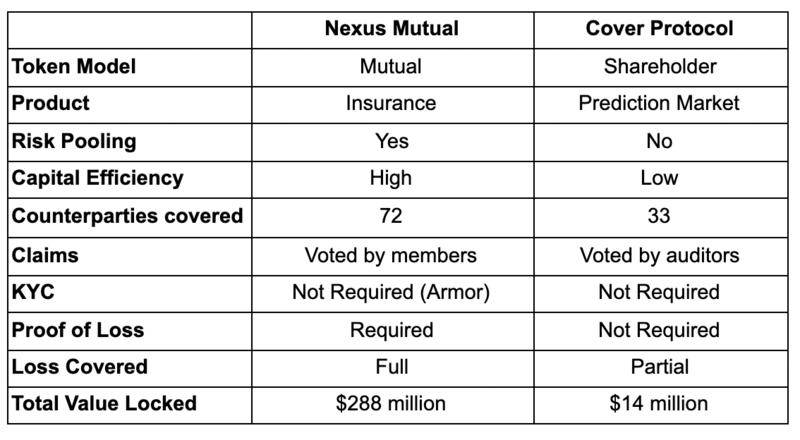The height and width of the screenshot is (440, 800).
Task: Click the Product row label
Action: [51, 104]
